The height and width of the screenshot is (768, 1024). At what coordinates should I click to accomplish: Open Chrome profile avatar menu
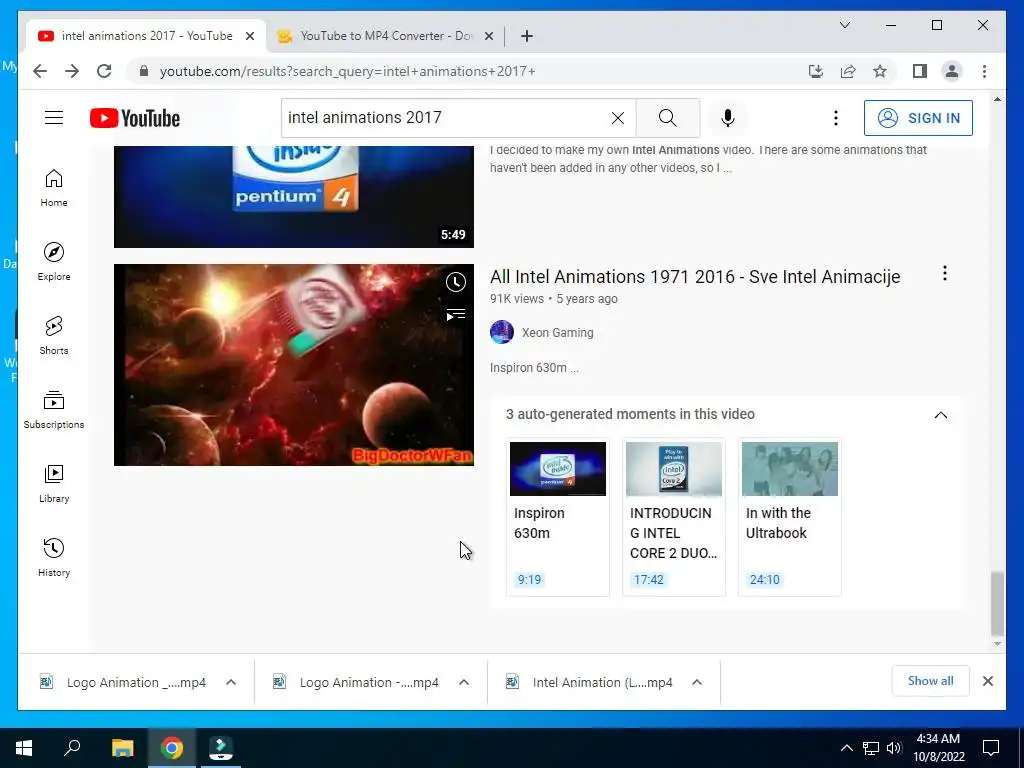pyautogui.click(x=952, y=71)
